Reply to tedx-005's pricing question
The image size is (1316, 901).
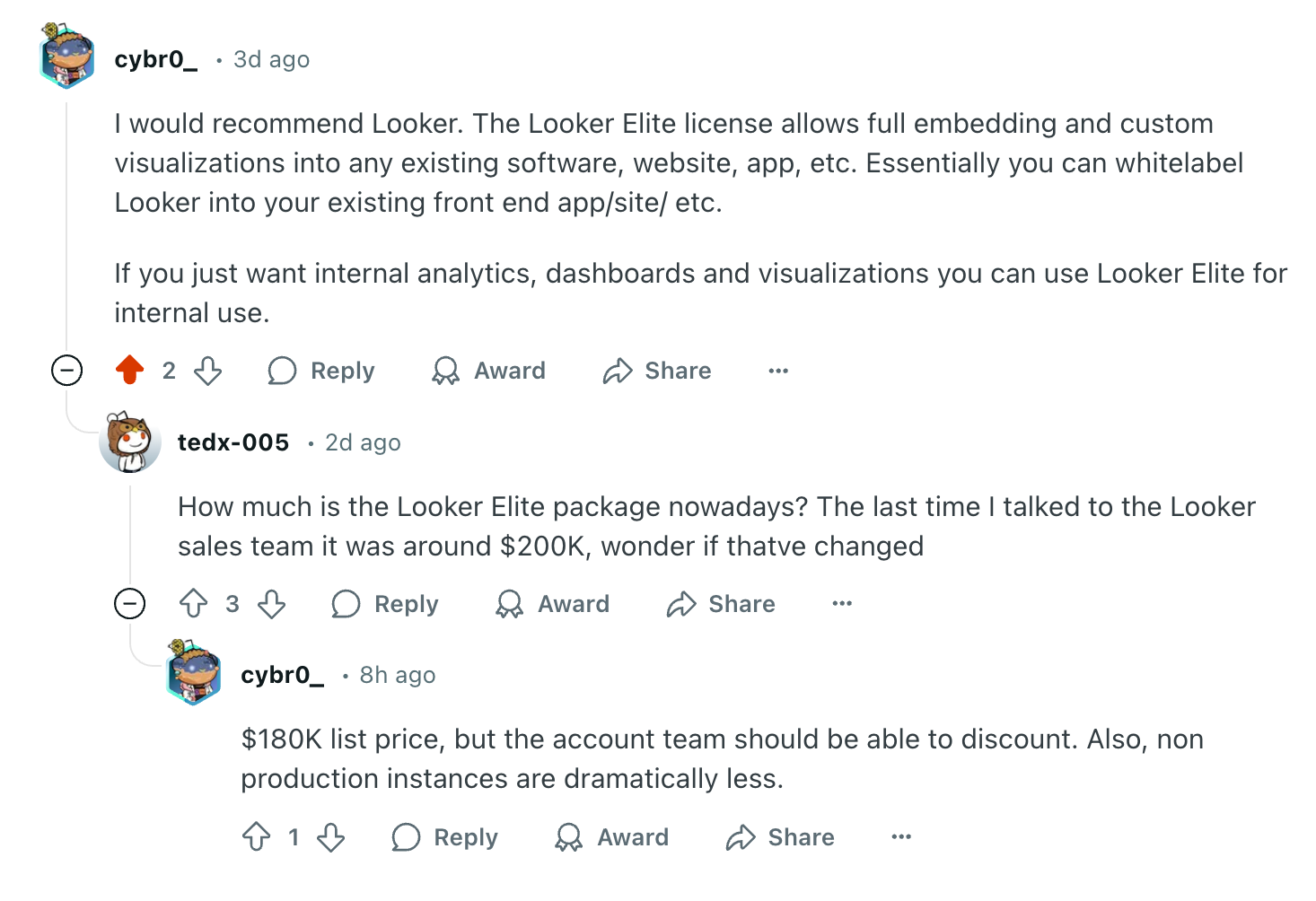click(385, 604)
